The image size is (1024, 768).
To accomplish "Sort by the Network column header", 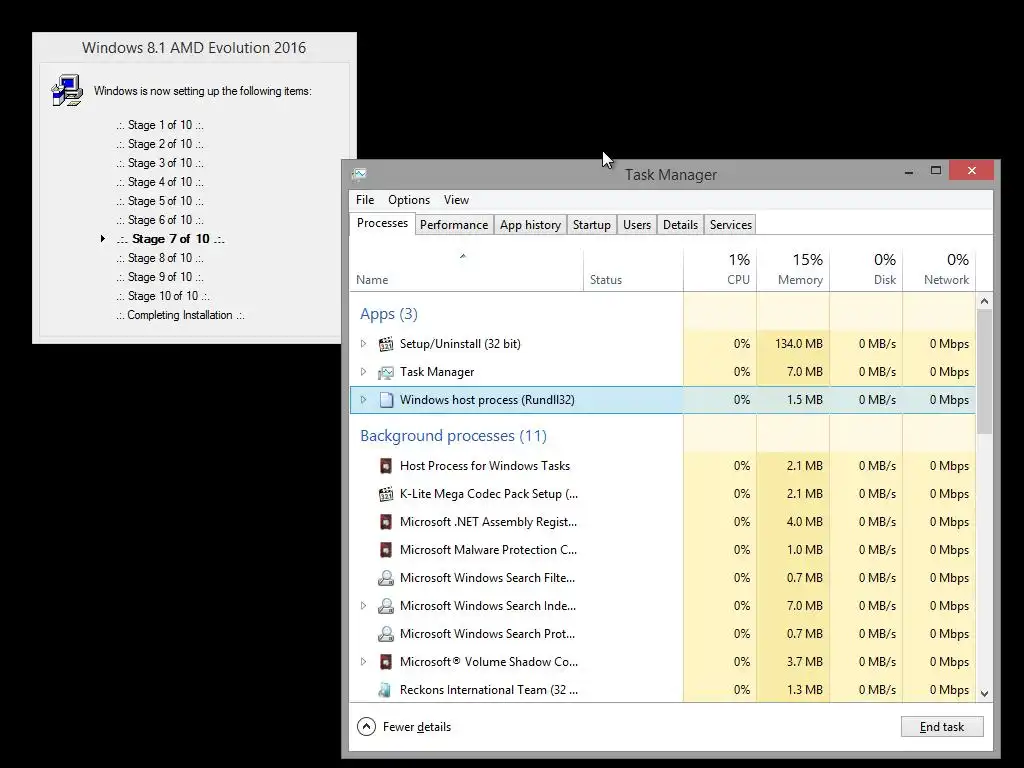I will tap(940, 270).
